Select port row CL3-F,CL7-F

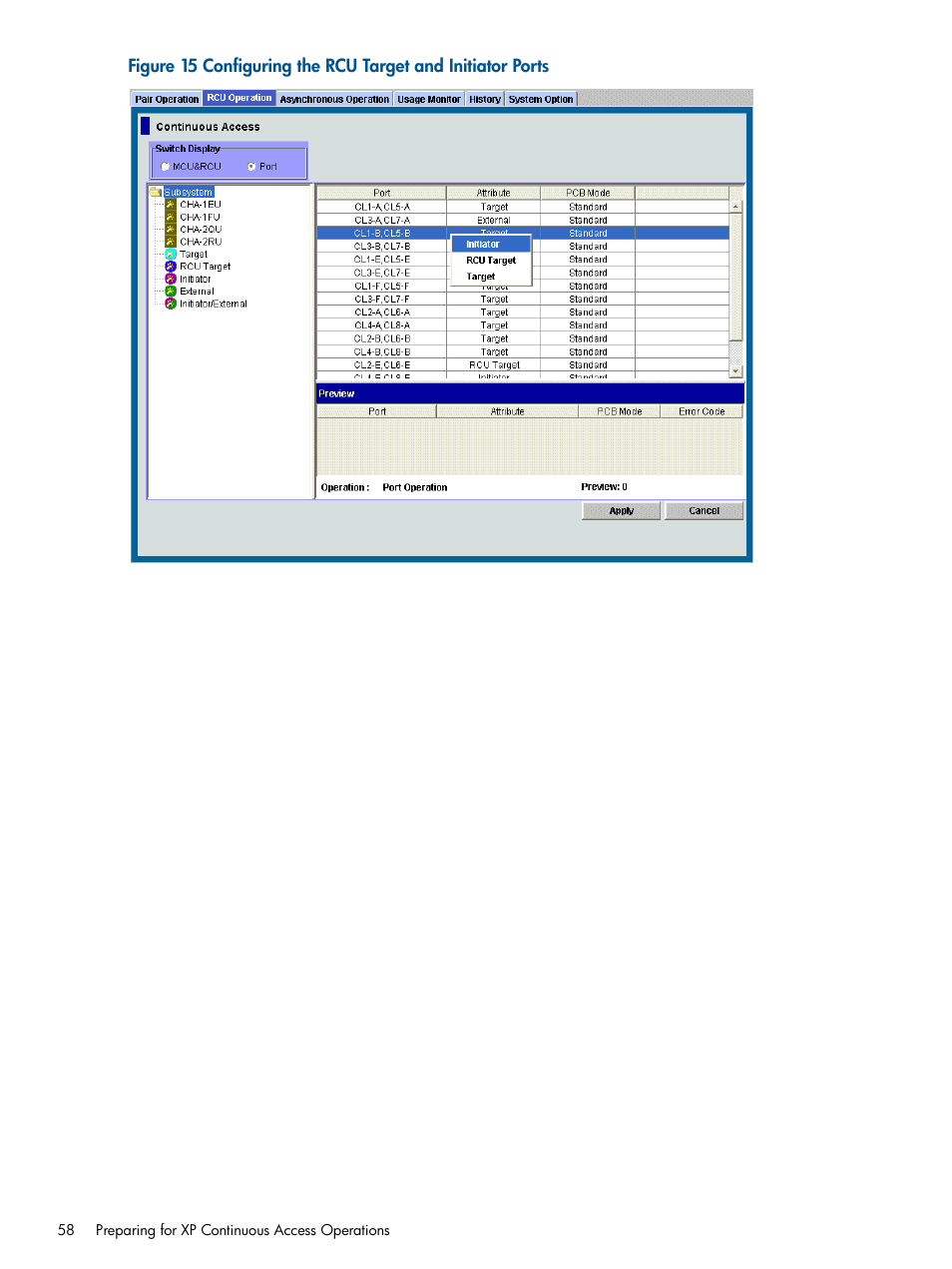click(523, 299)
